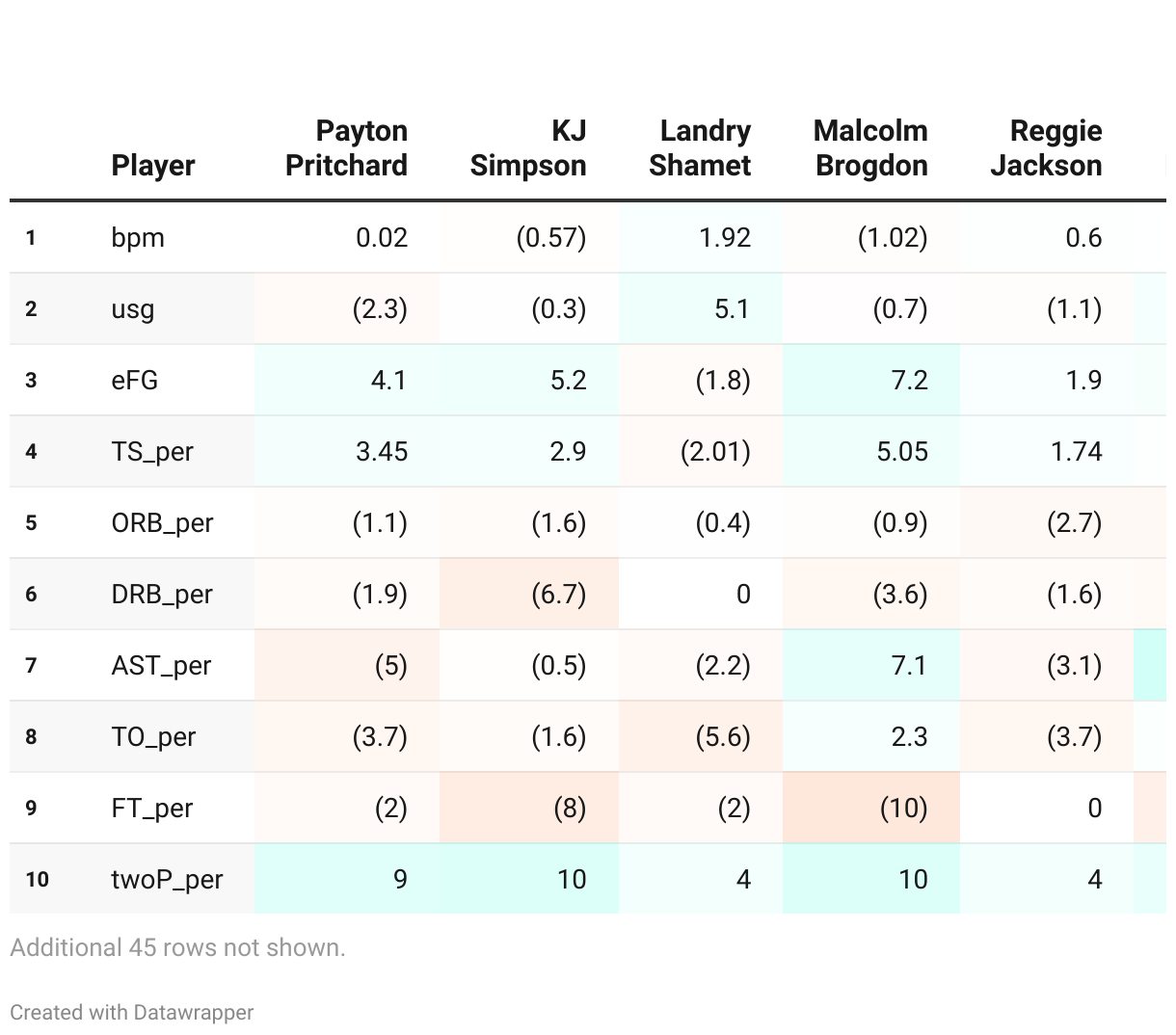Select the Landry Shamet column header
The width and height of the screenshot is (1176, 1035).
pyautogui.click(x=700, y=148)
